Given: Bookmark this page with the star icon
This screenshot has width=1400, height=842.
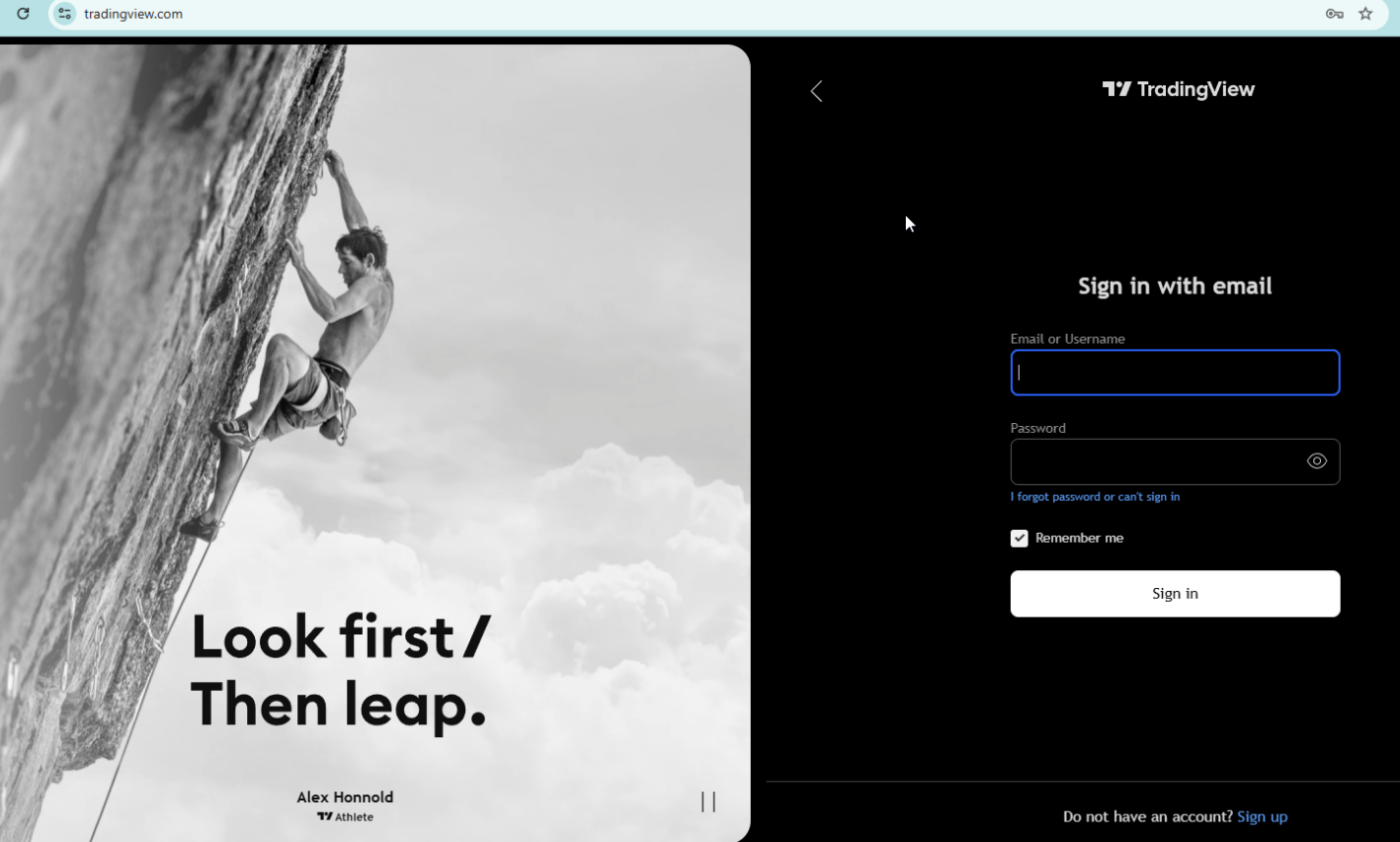Looking at the screenshot, I should 1366,14.
